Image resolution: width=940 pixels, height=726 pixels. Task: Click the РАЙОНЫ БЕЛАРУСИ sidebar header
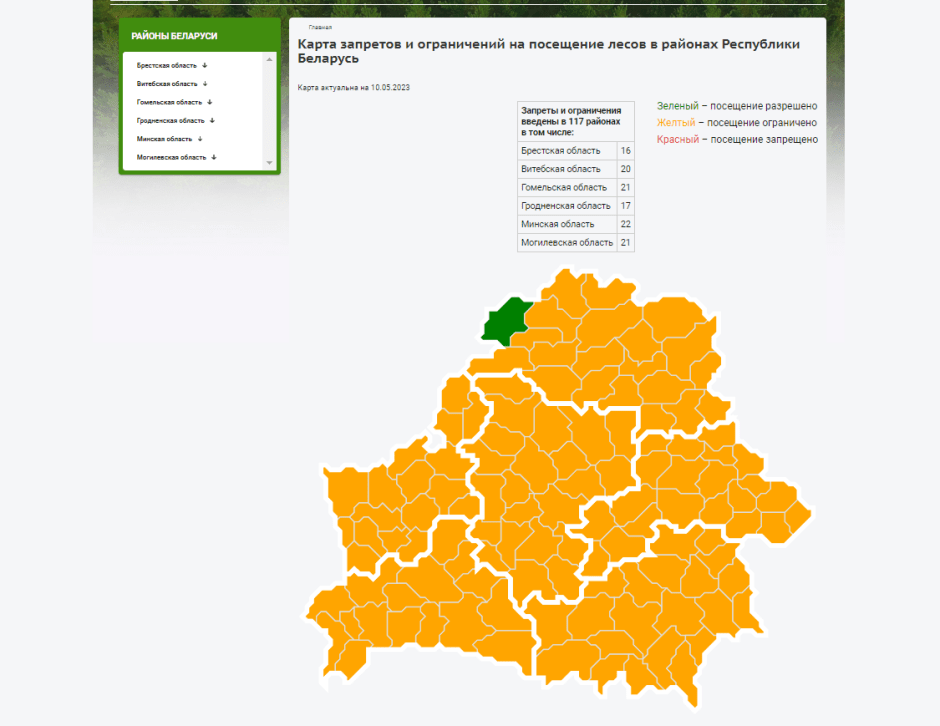point(174,36)
